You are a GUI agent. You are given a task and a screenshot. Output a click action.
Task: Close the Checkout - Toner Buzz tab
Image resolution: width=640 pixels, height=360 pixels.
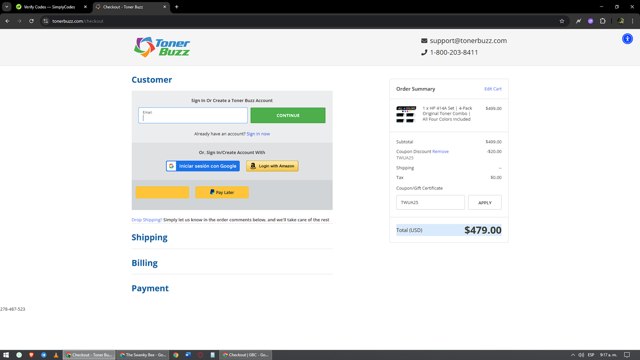tap(164, 7)
